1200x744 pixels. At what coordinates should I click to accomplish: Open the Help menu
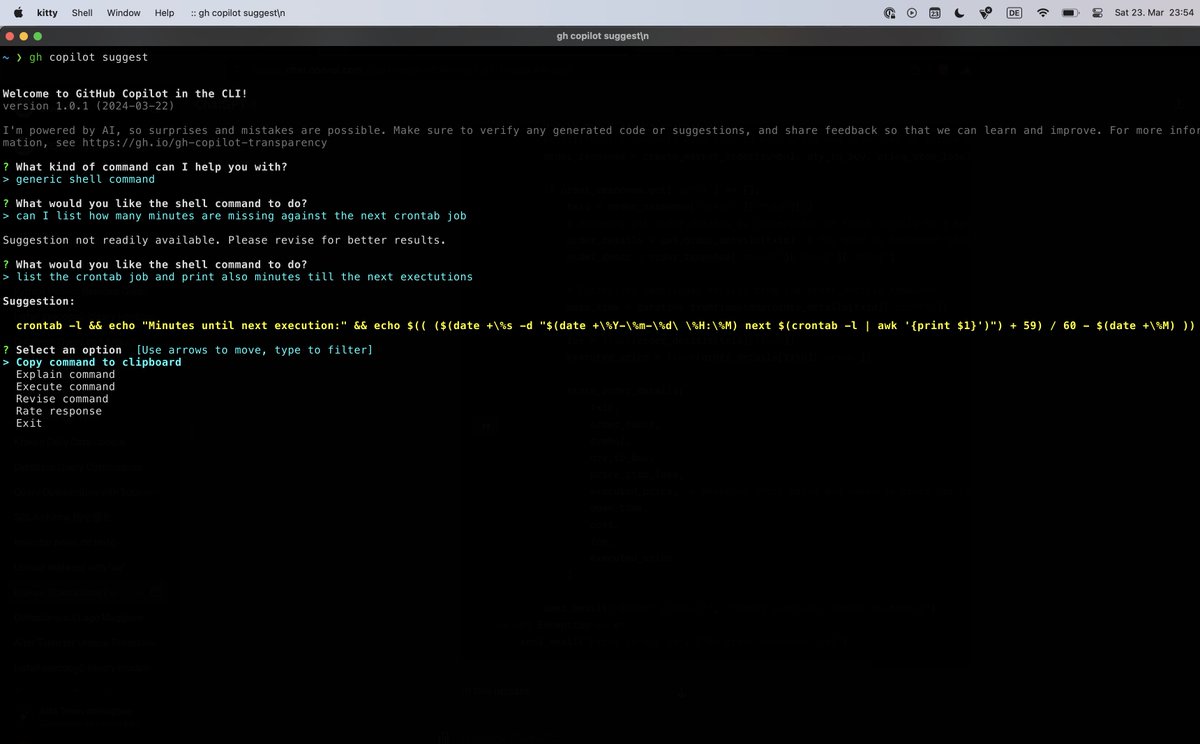coord(164,13)
